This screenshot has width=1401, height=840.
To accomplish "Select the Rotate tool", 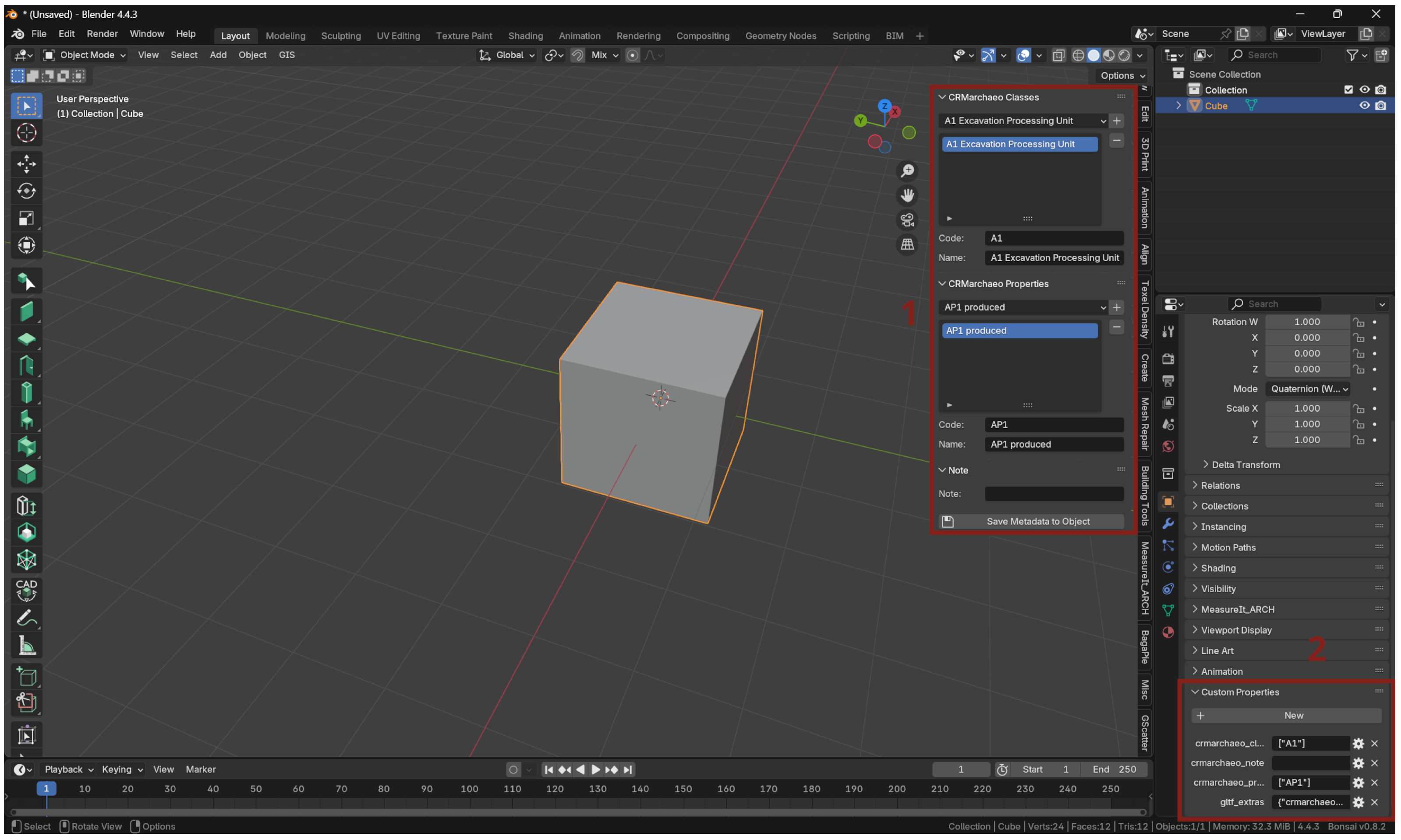I will [x=26, y=191].
